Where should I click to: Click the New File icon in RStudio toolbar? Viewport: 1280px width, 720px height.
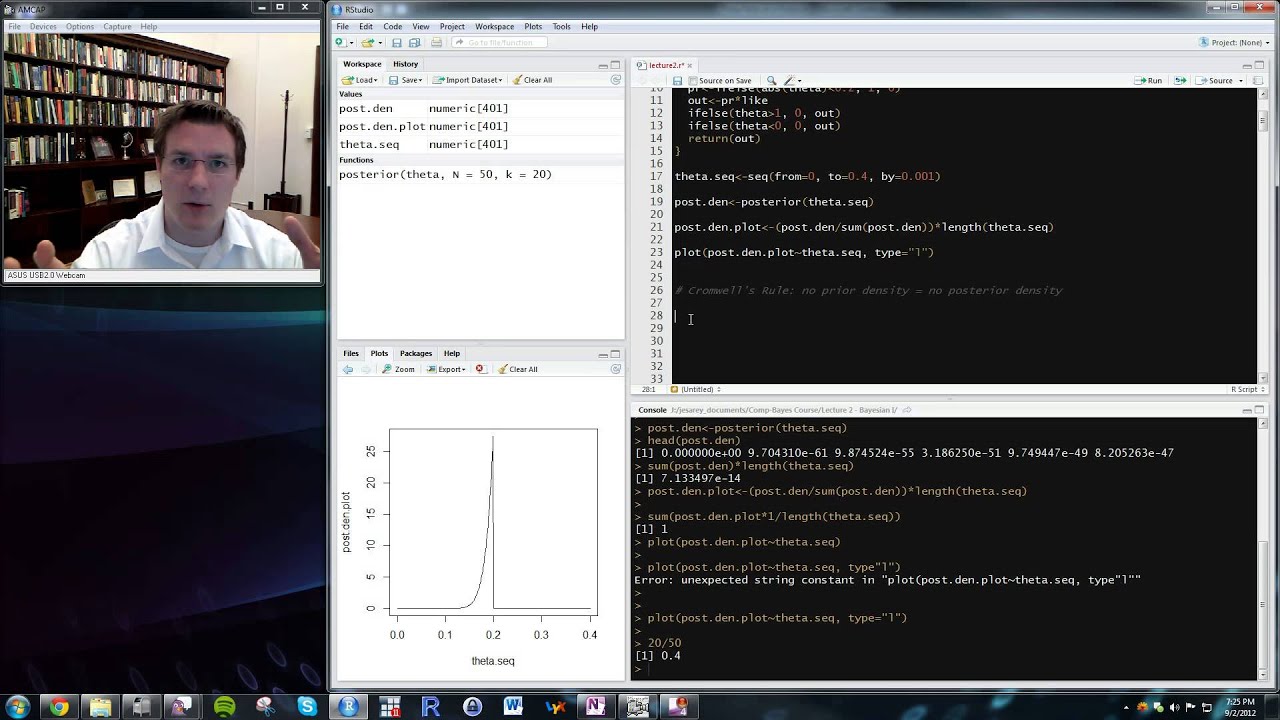coord(341,42)
